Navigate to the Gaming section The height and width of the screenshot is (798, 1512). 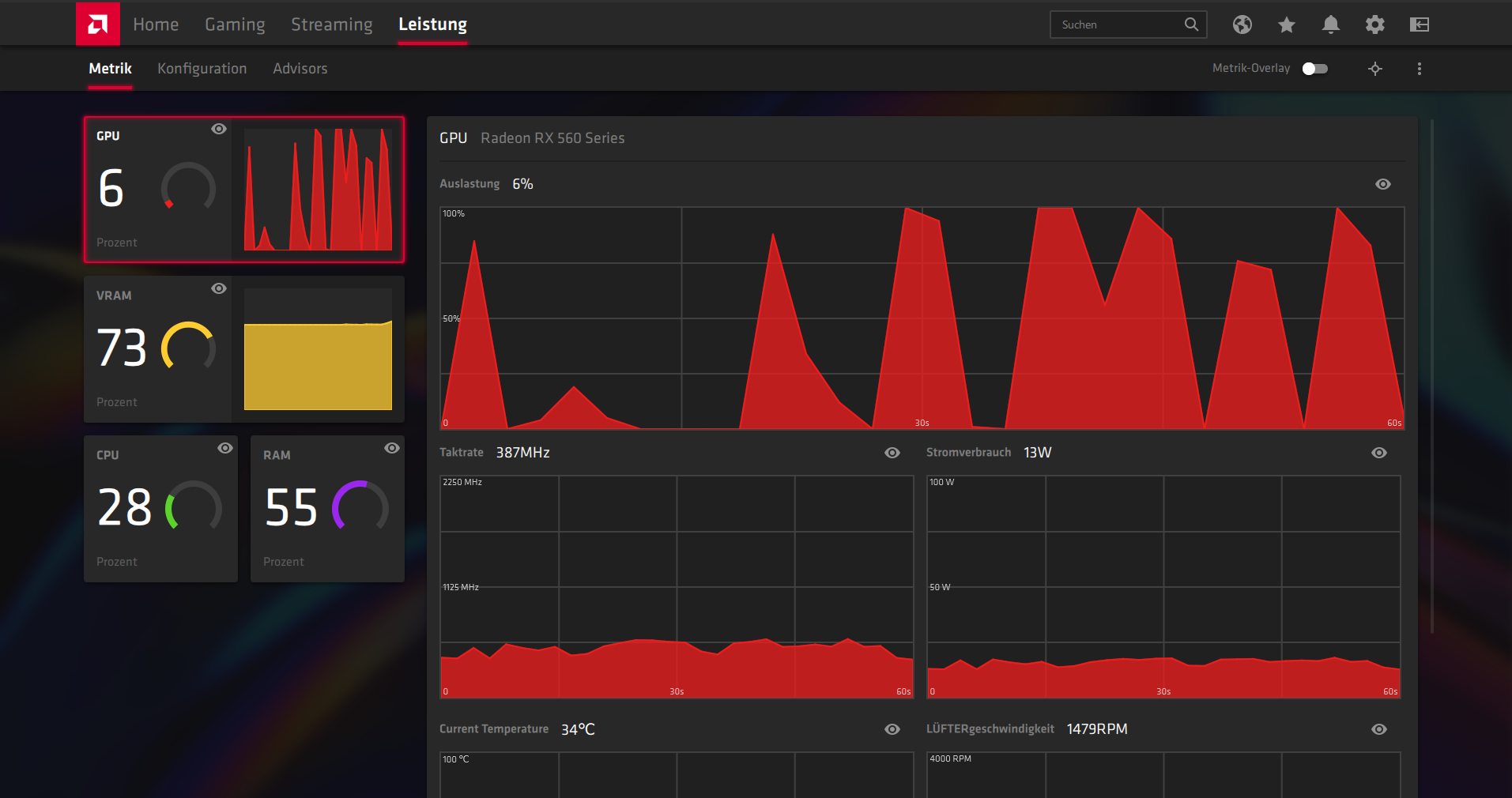pos(234,24)
